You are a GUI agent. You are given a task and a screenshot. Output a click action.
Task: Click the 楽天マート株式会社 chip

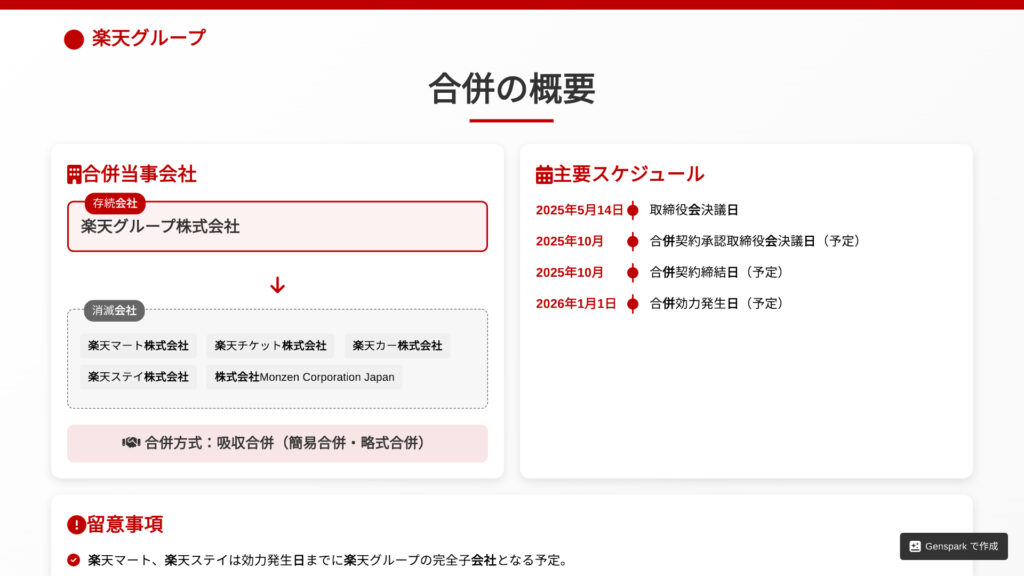(x=138, y=345)
